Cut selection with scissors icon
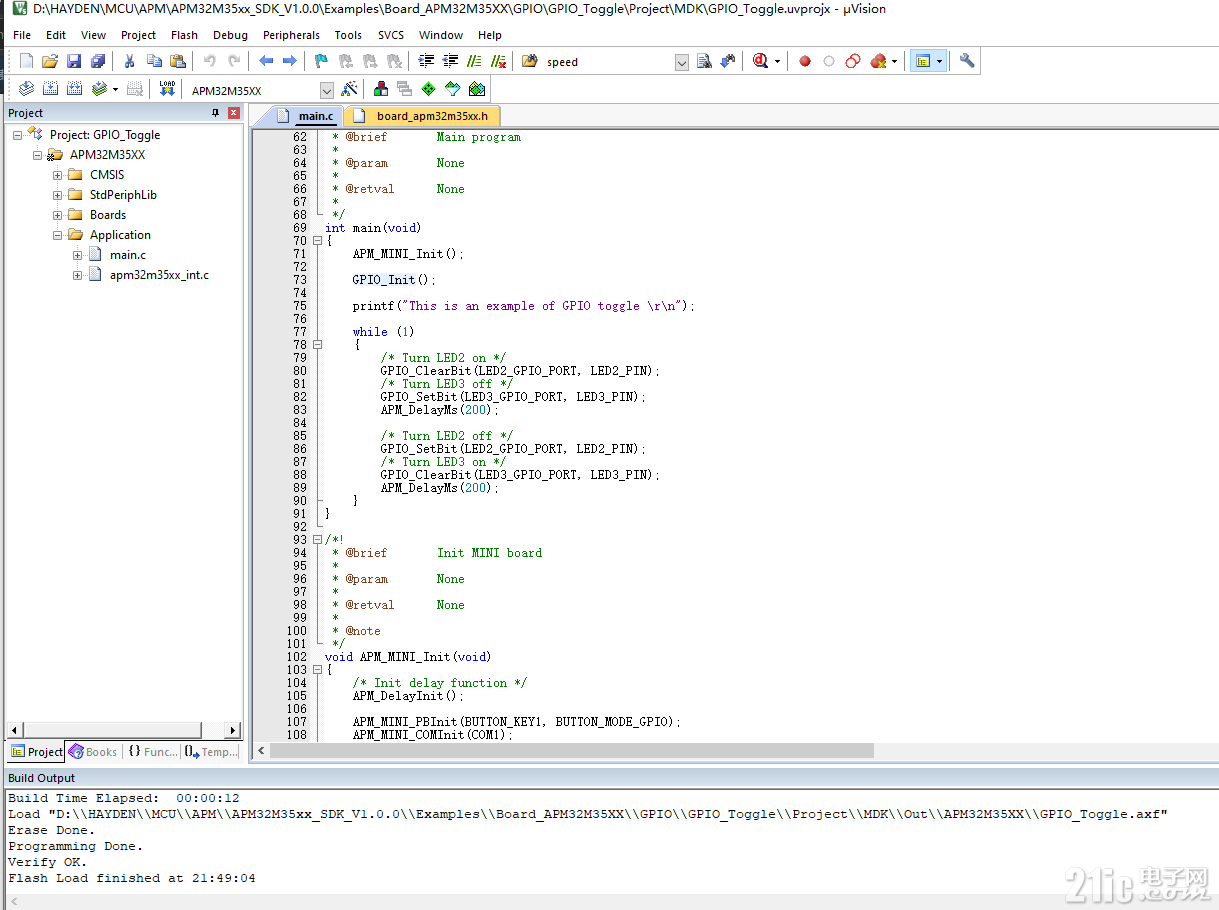Image resolution: width=1219 pixels, height=910 pixels. pos(129,61)
